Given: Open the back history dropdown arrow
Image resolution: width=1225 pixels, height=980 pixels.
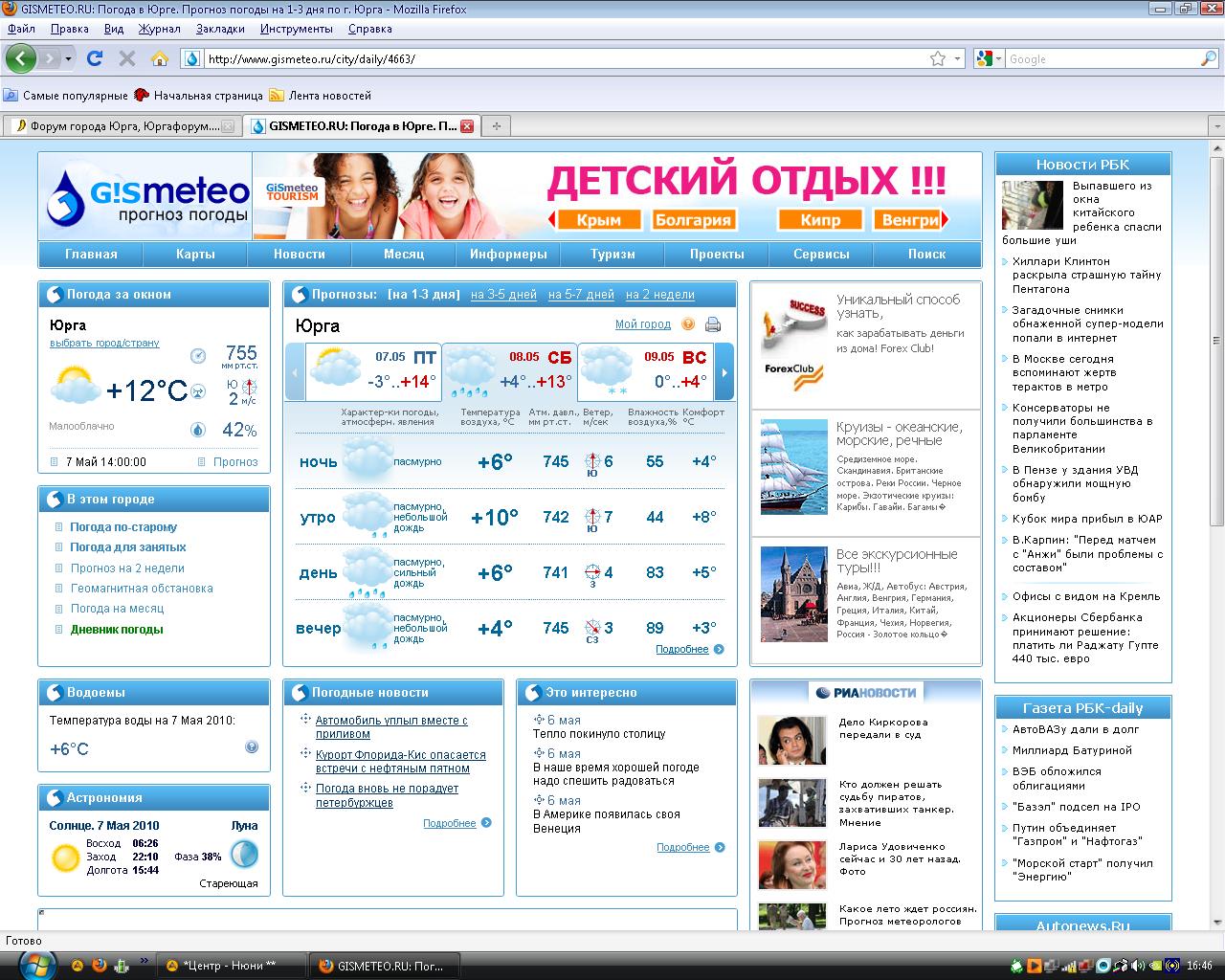Looking at the screenshot, I should pos(68,58).
